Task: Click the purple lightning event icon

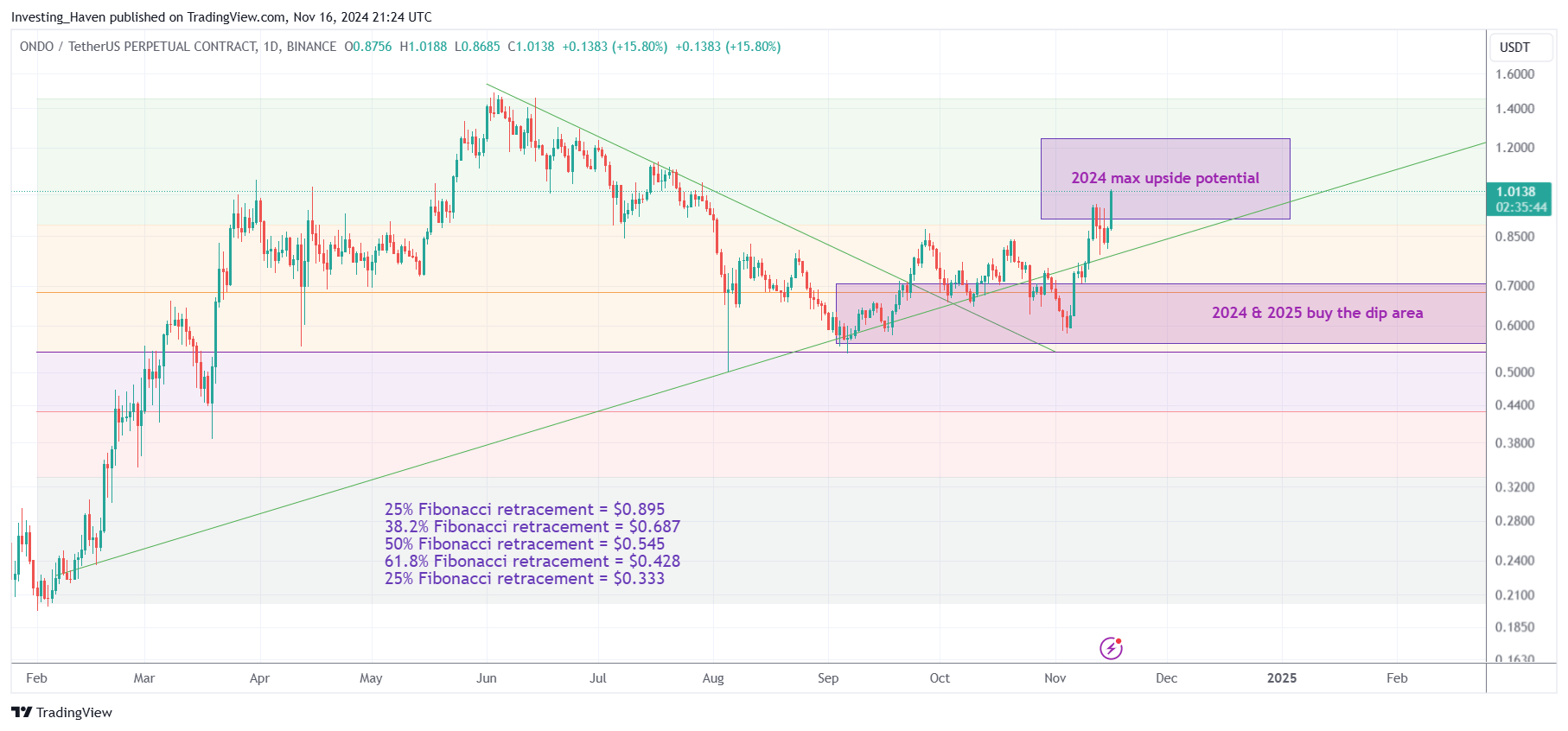Action: (x=1111, y=648)
